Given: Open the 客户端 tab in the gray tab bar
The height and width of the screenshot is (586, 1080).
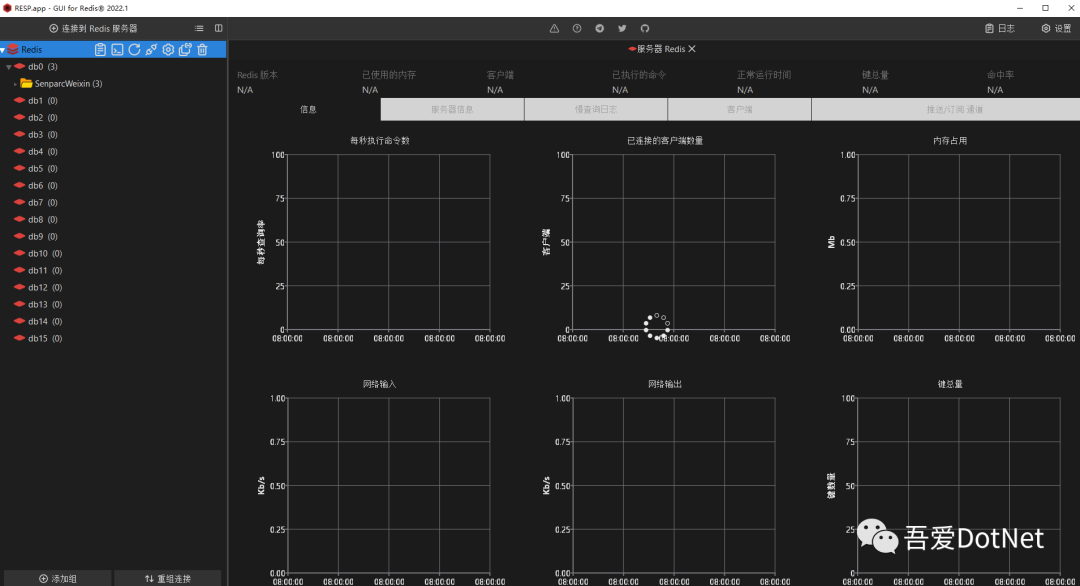Looking at the screenshot, I should pyautogui.click(x=740, y=109).
